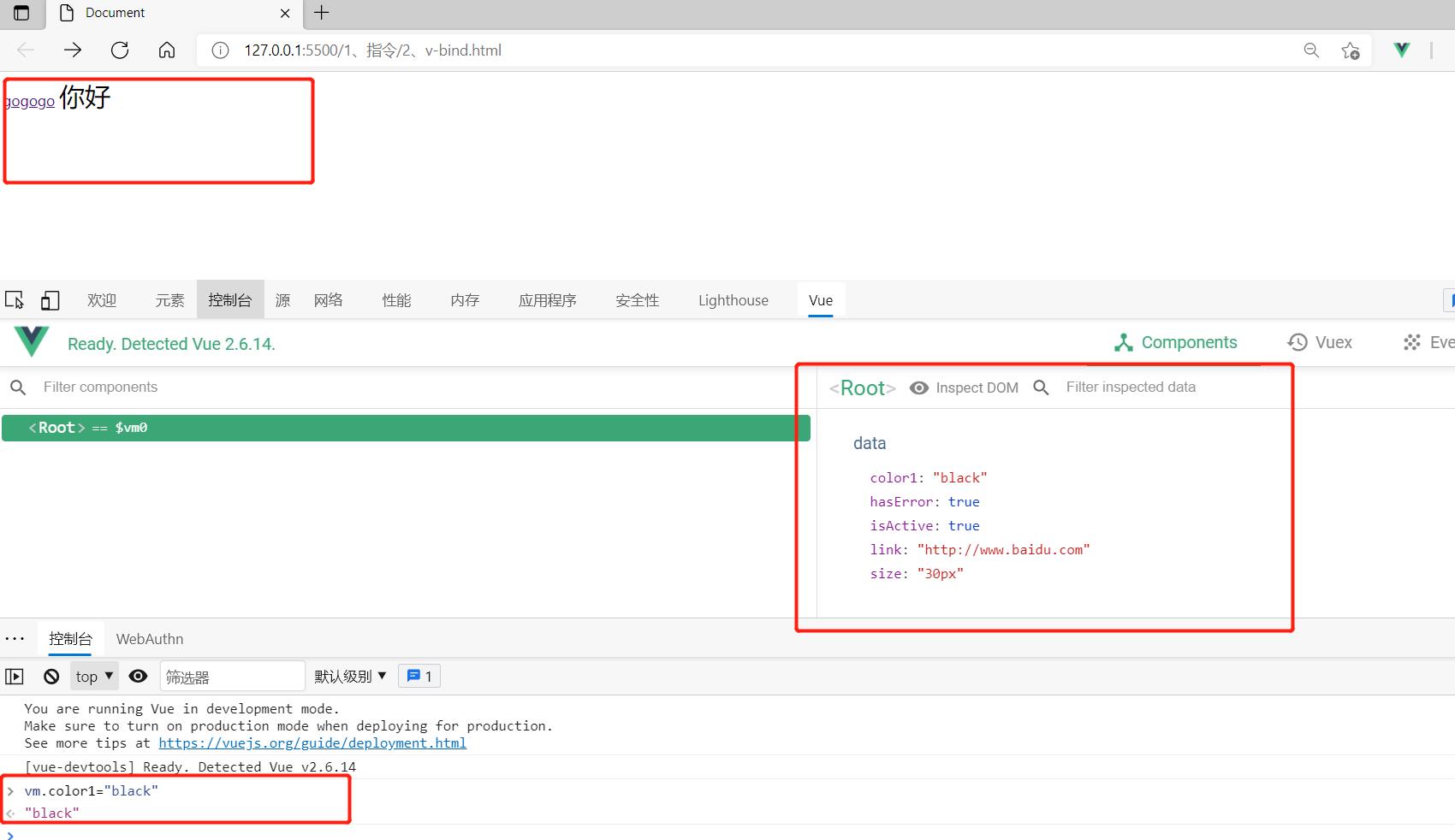Close the Document tab
1455x840 pixels.
pyautogui.click(x=285, y=13)
